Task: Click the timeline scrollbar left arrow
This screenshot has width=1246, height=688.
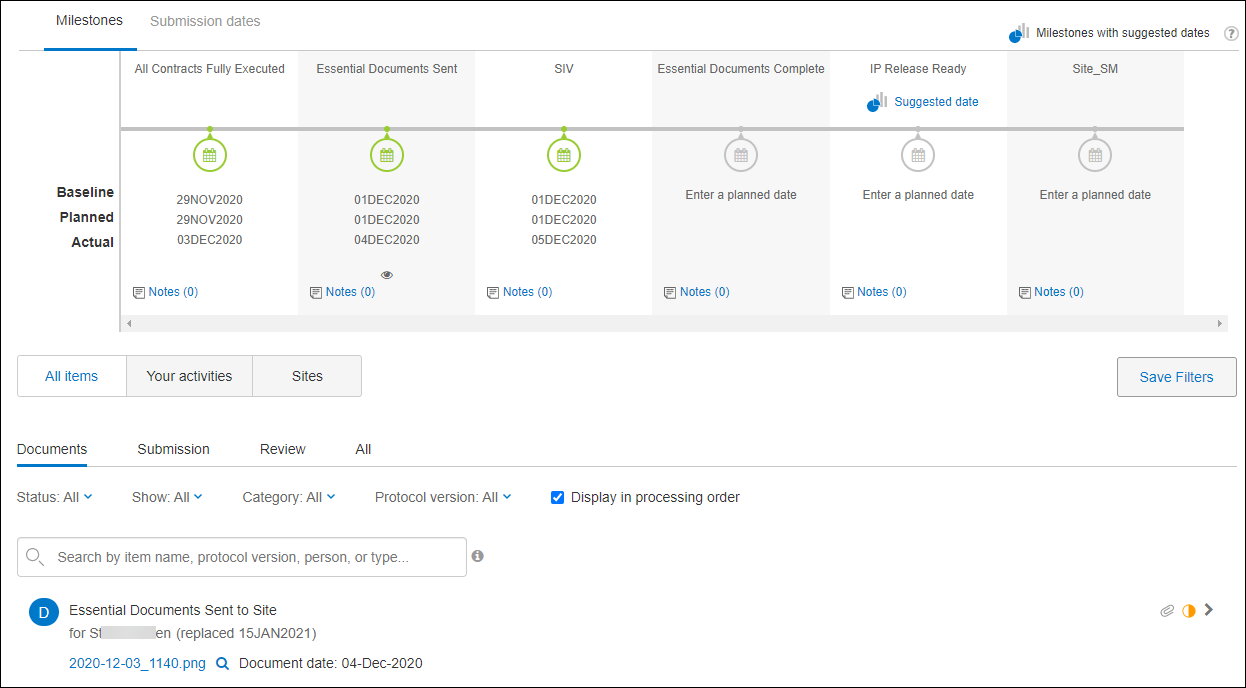Action: 128,324
